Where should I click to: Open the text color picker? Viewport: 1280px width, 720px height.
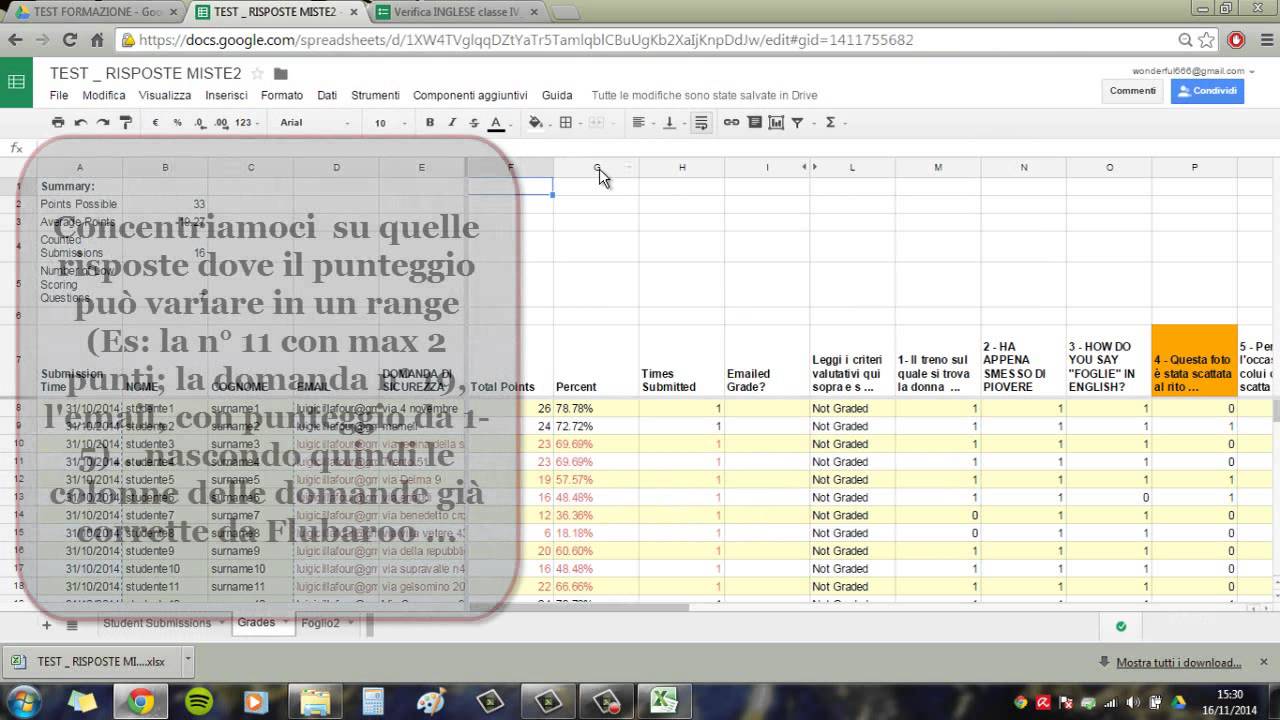point(495,122)
